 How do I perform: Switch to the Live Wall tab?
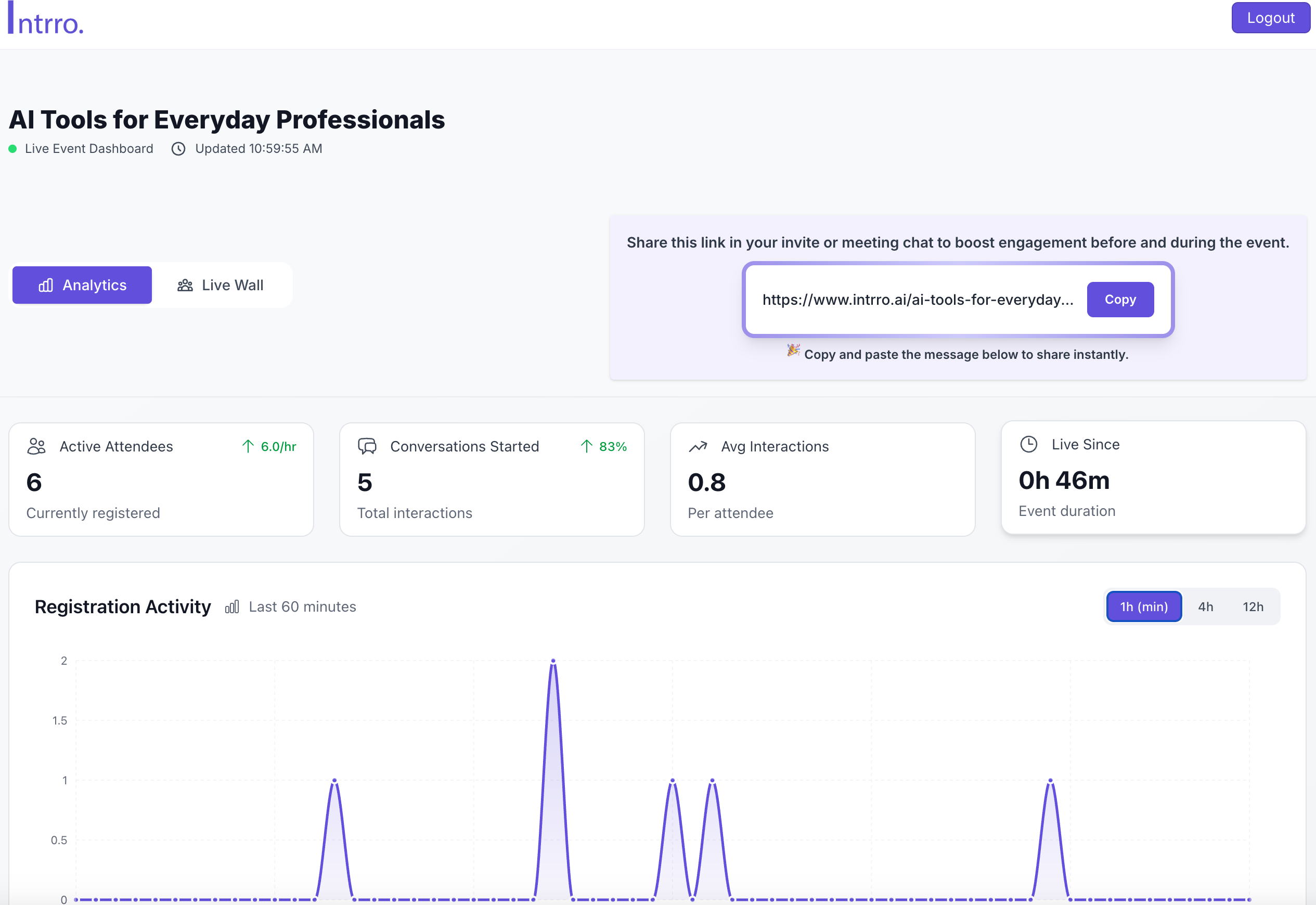[x=221, y=285]
